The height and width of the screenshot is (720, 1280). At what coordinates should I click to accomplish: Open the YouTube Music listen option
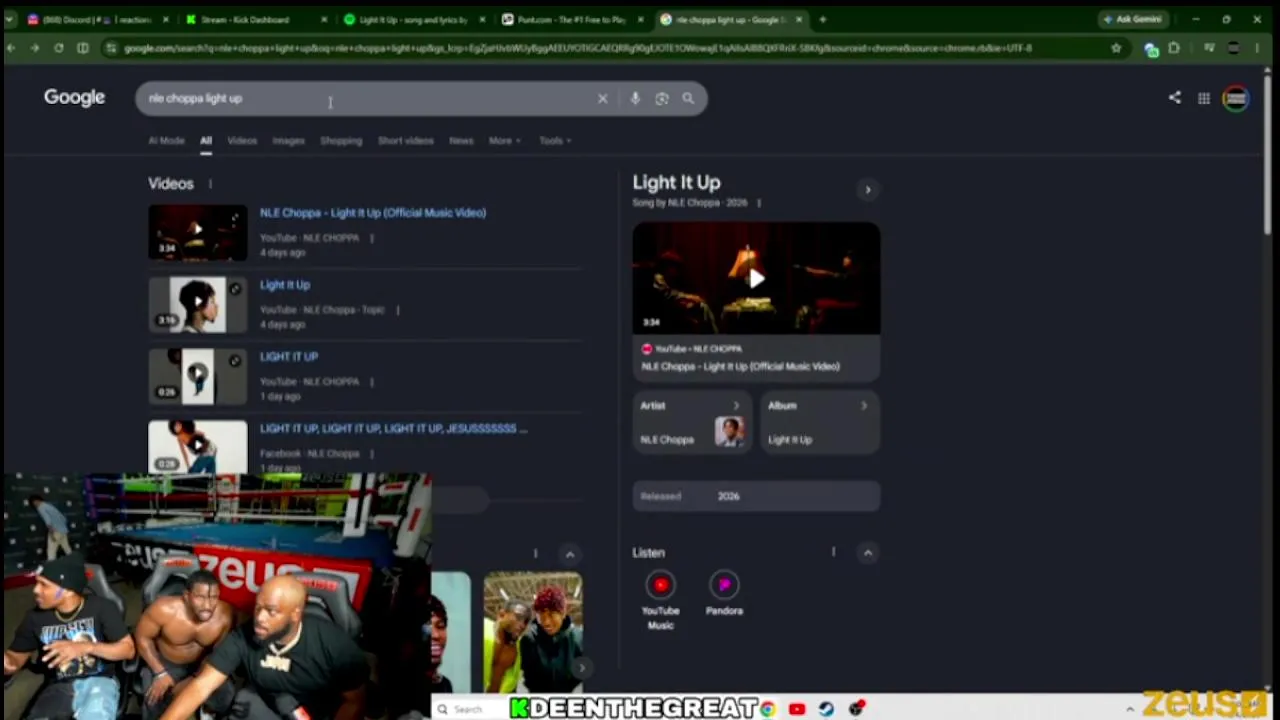(x=660, y=600)
